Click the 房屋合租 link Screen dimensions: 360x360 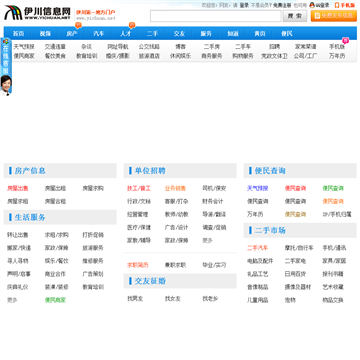click(55, 201)
